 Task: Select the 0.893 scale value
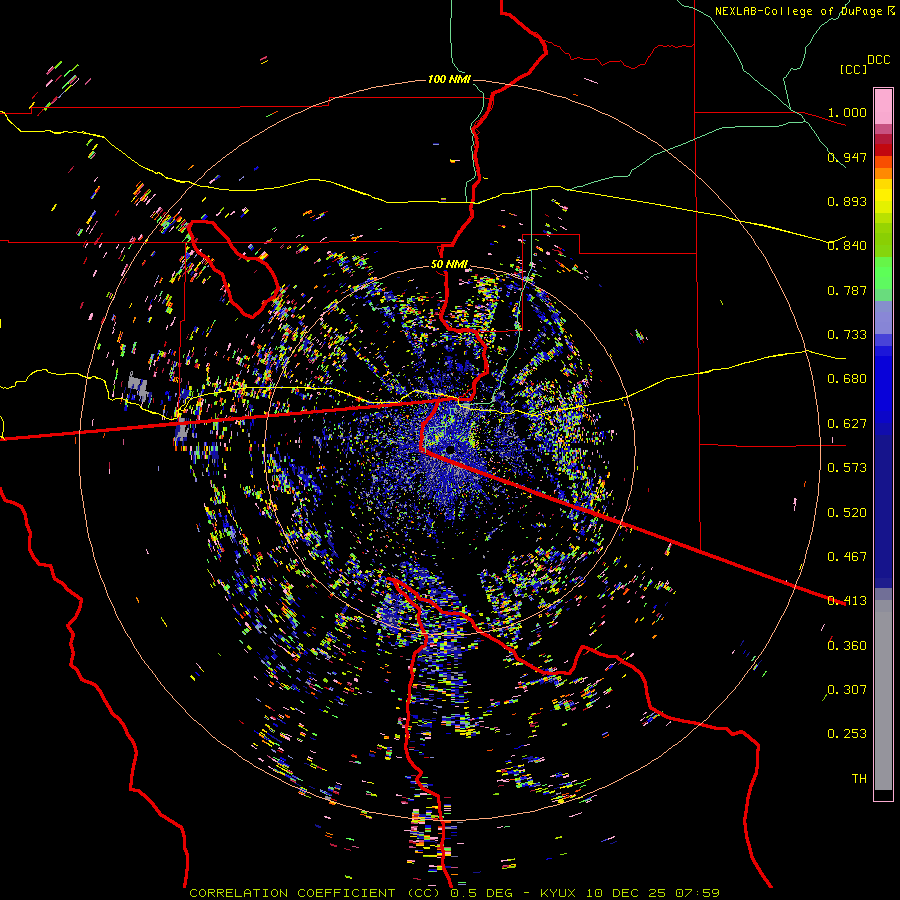coord(847,201)
